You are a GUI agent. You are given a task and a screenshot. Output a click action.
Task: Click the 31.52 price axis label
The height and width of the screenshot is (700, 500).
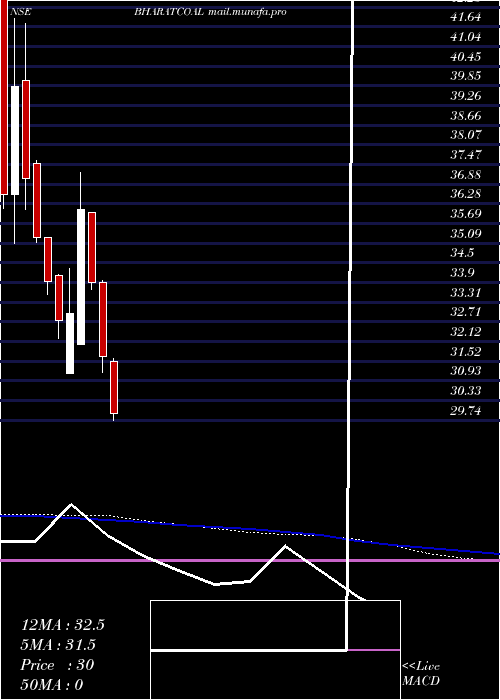pyautogui.click(x=466, y=352)
